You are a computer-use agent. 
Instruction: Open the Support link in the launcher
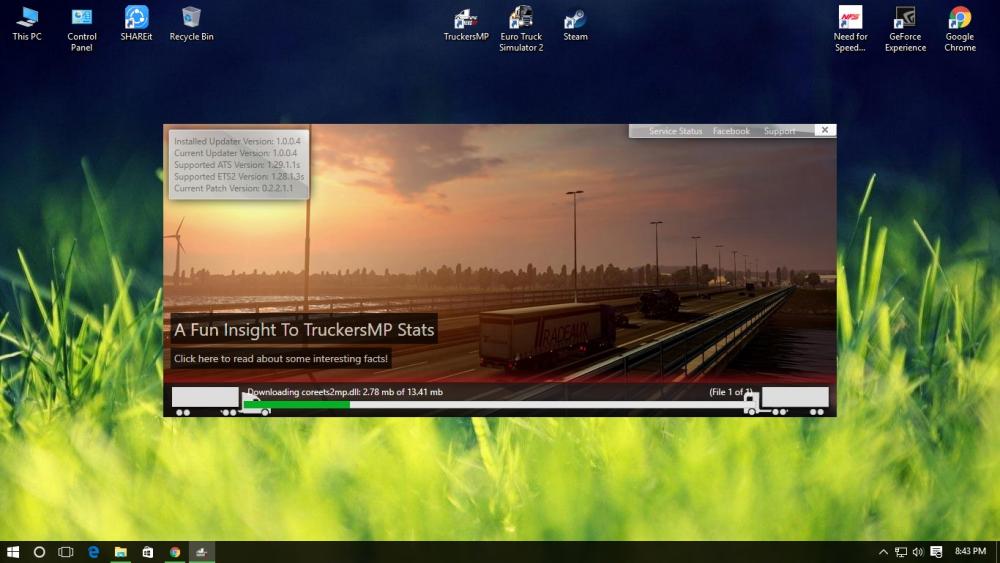779,131
